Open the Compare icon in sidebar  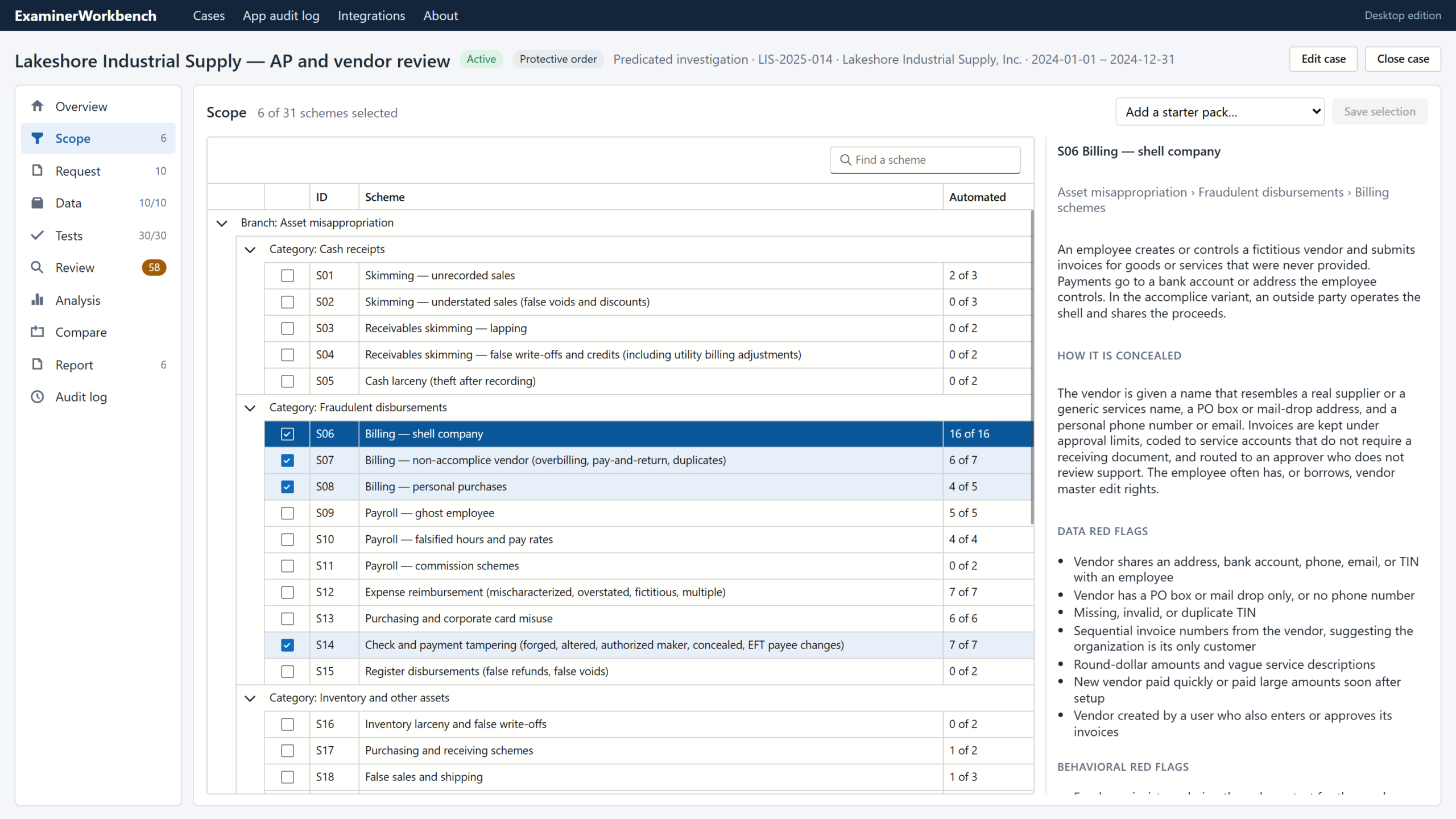coord(38,332)
